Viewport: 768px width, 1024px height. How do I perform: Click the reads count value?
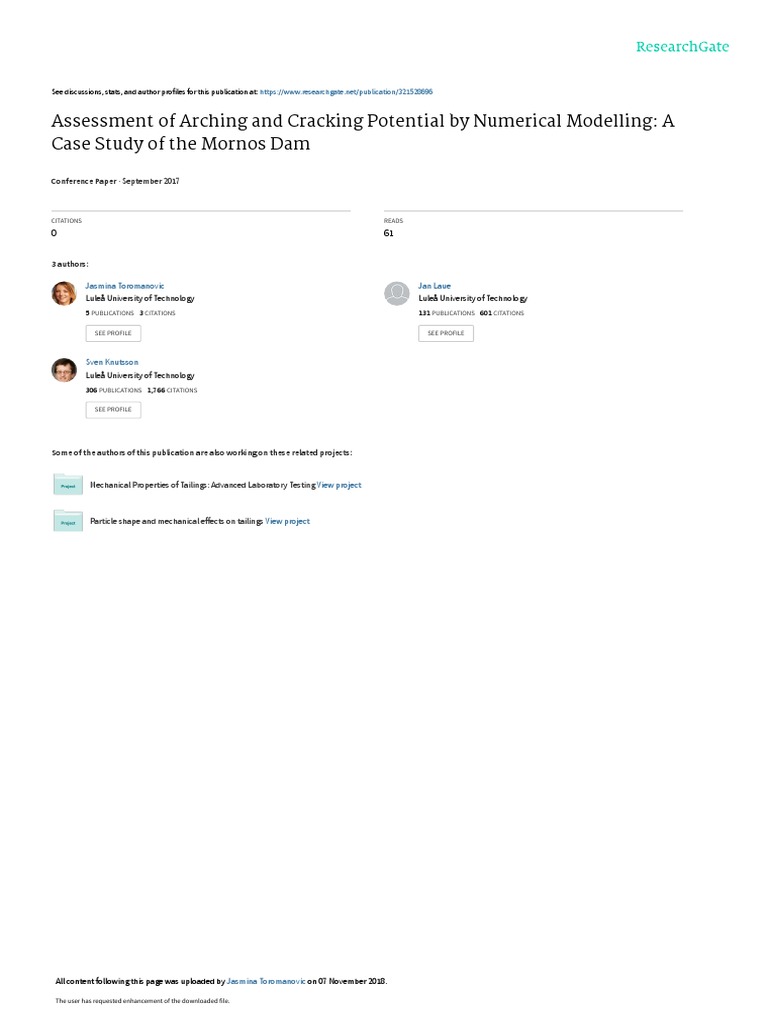coord(388,233)
